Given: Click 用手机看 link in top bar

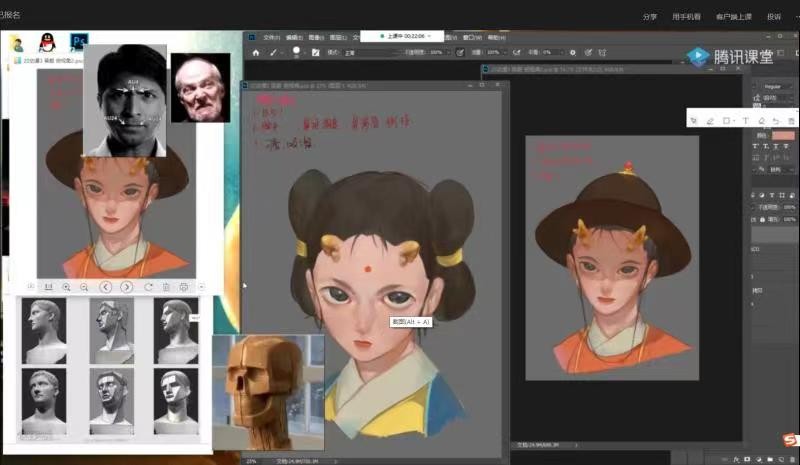Looking at the screenshot, I should [686, 17].
